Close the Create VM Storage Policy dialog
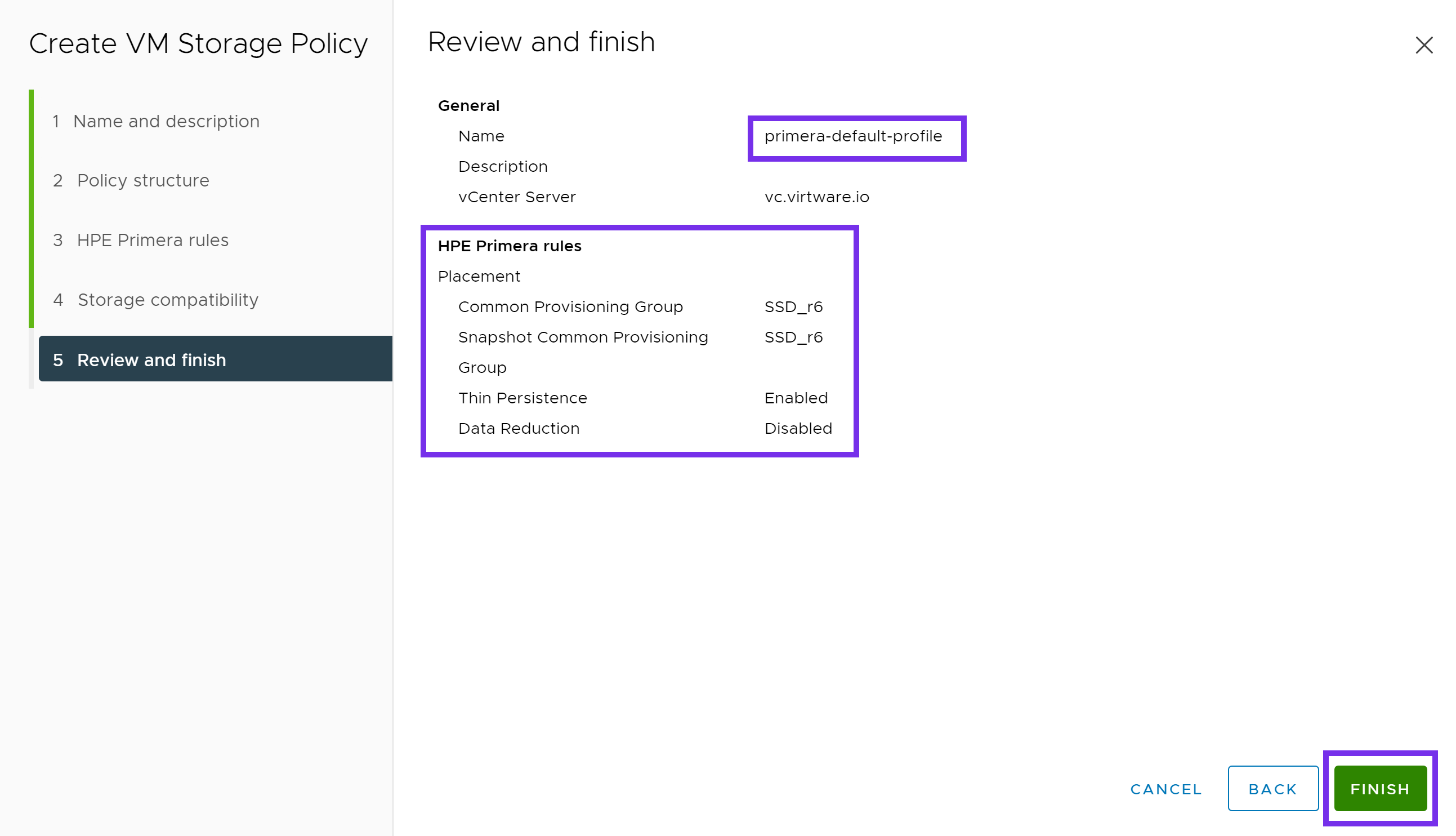Image resolution: width=1456 pixels, height=836 pixels. (x=1423, y=45)
